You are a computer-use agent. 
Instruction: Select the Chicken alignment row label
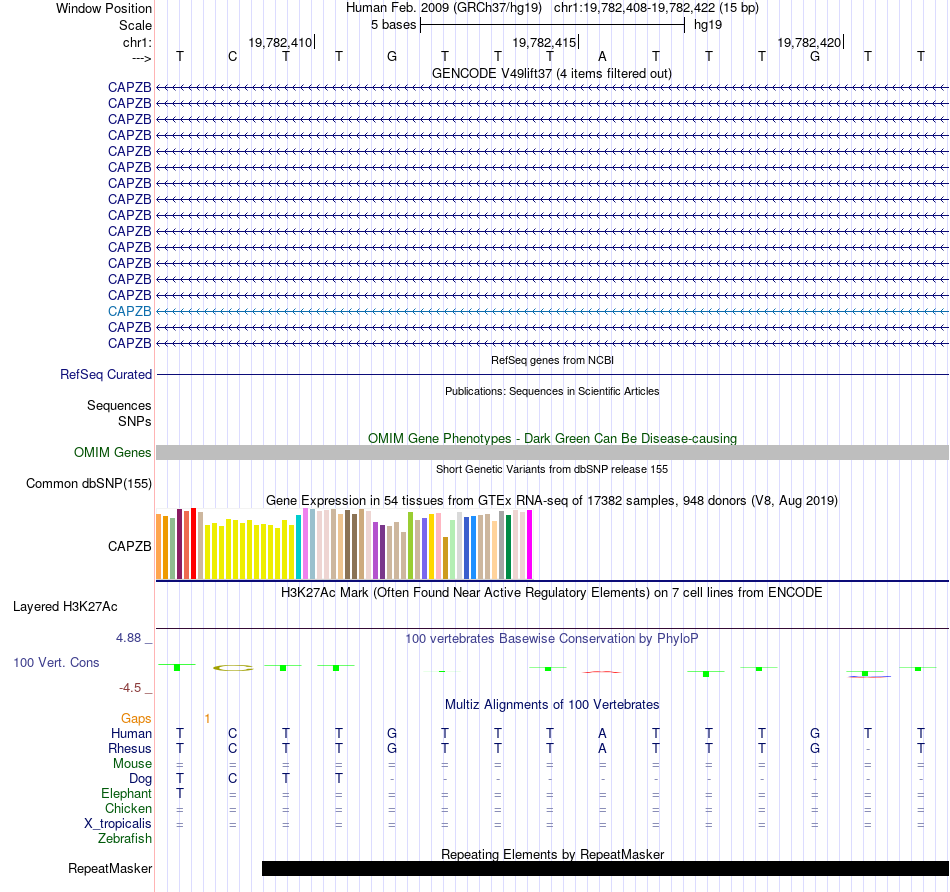(128, 808)
